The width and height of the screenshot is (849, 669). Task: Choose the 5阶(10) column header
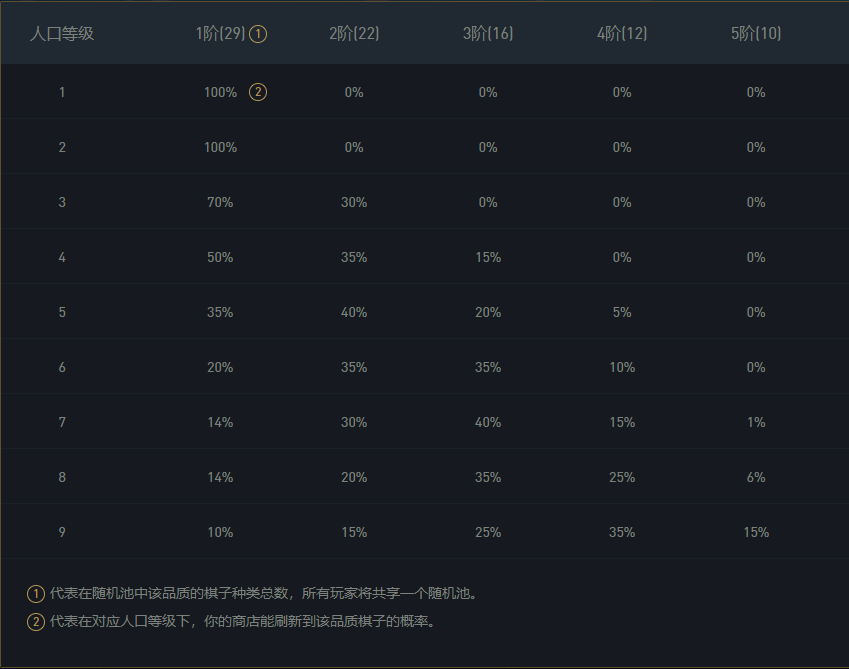click(x=756, y=34)
